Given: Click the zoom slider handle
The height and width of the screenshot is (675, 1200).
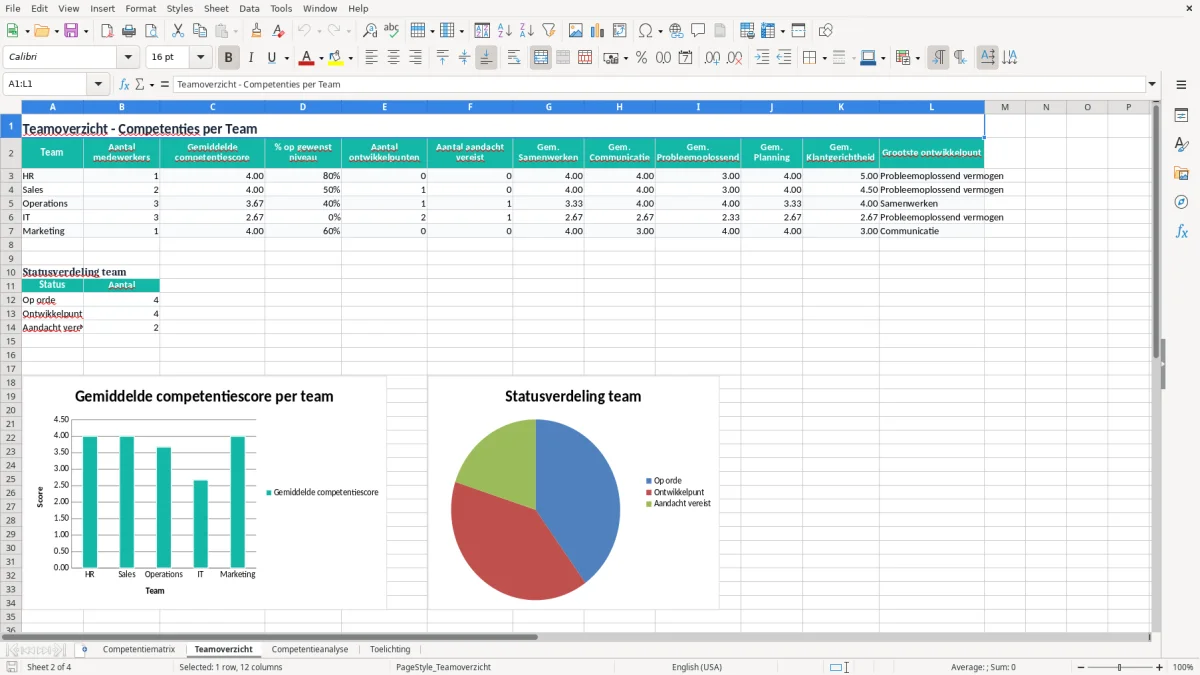Looking at the screenshot, I should pyautogui.click(x=1120, y=667).
